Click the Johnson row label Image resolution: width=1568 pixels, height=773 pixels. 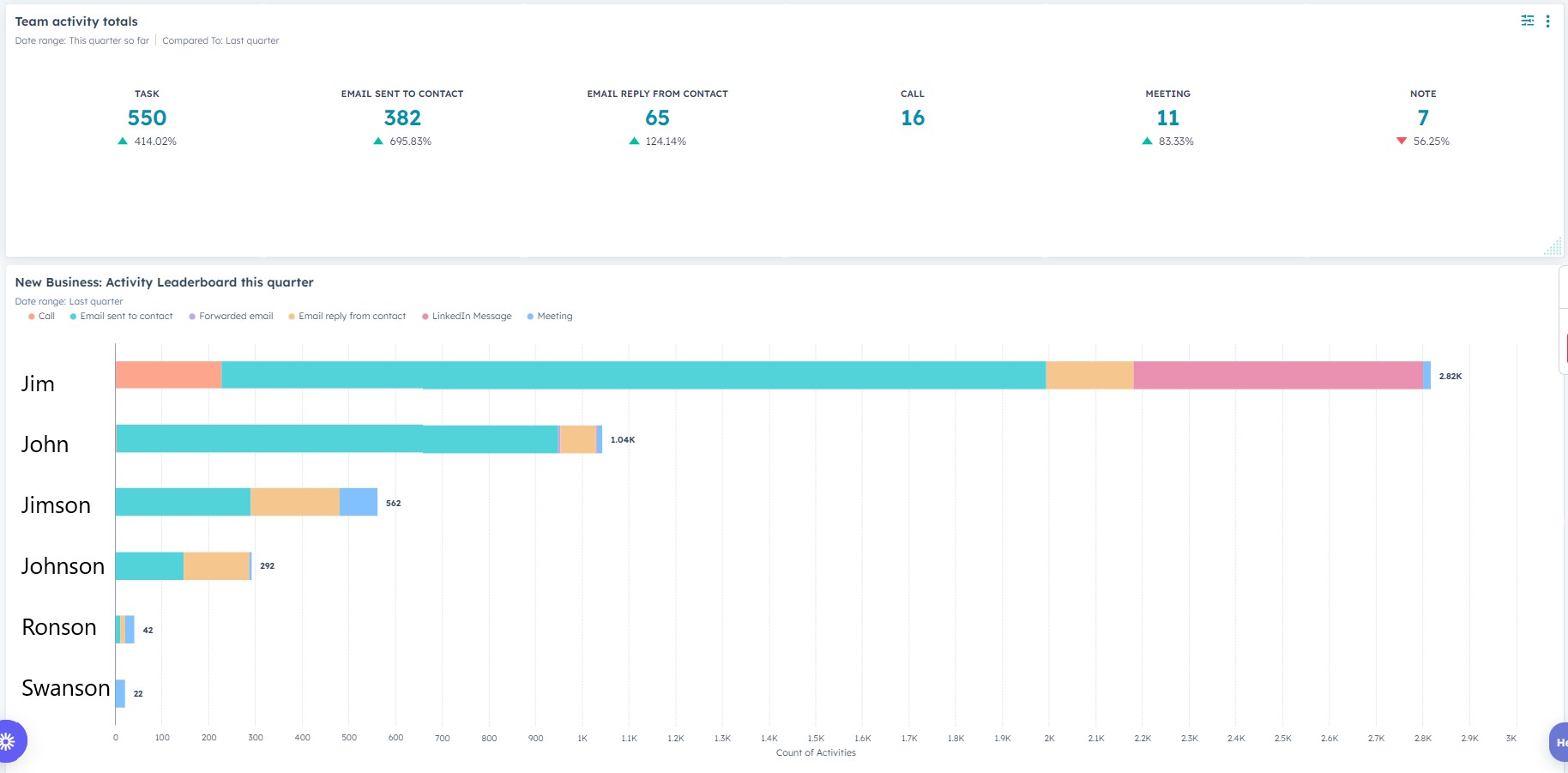pos(63,566)
